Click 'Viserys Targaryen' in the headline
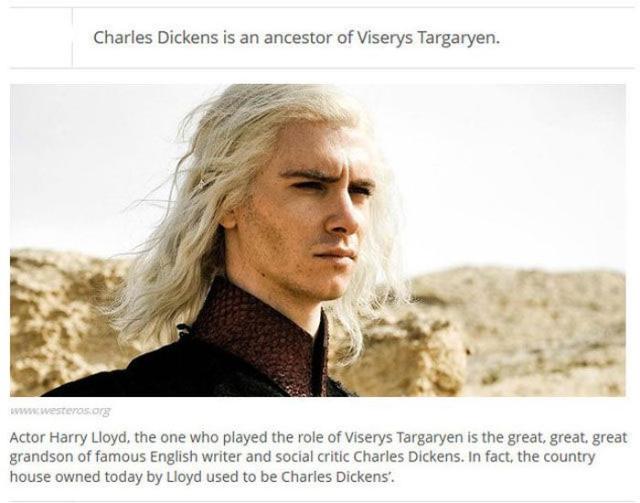640x503 pixels. click(x=429, y=38)
